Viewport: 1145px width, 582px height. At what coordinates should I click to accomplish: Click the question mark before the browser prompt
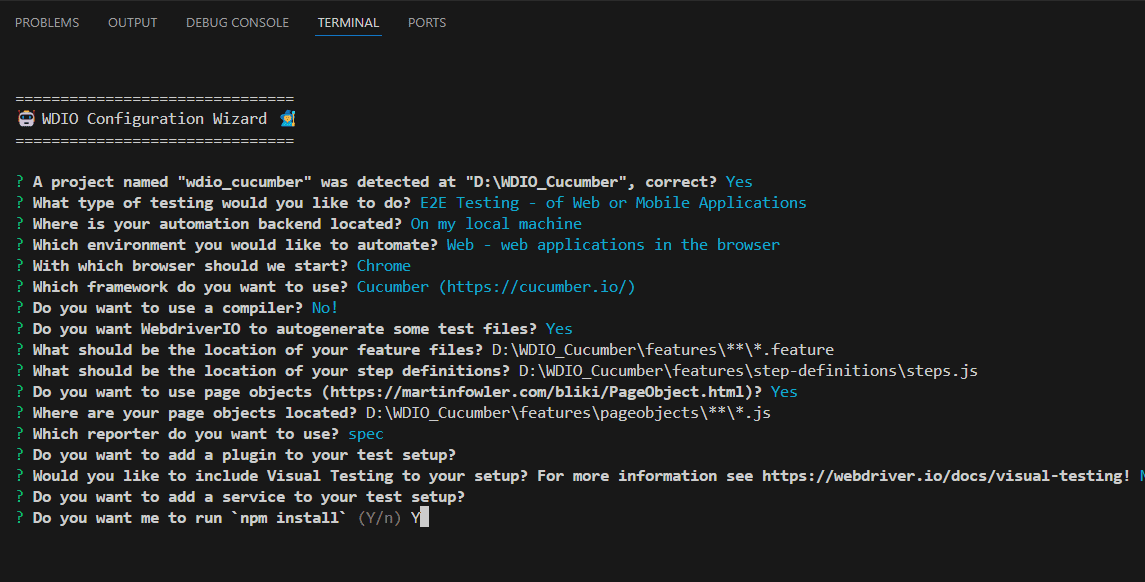[x=18, y=265]
